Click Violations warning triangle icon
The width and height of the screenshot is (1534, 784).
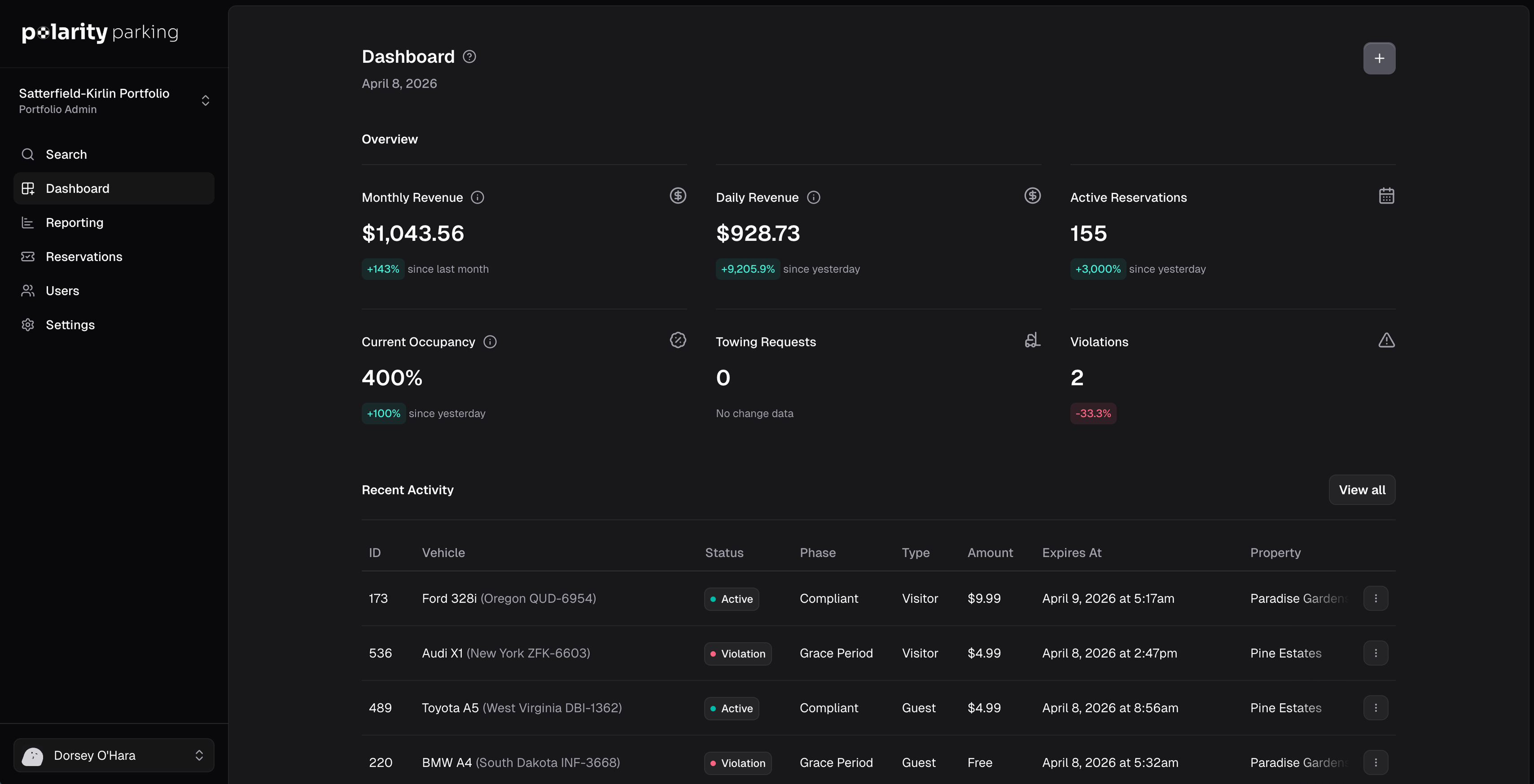(x=1386, y=340)
